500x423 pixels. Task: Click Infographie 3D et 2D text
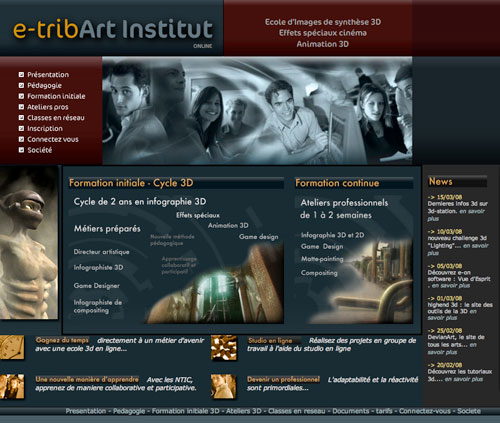coord(332,235)
